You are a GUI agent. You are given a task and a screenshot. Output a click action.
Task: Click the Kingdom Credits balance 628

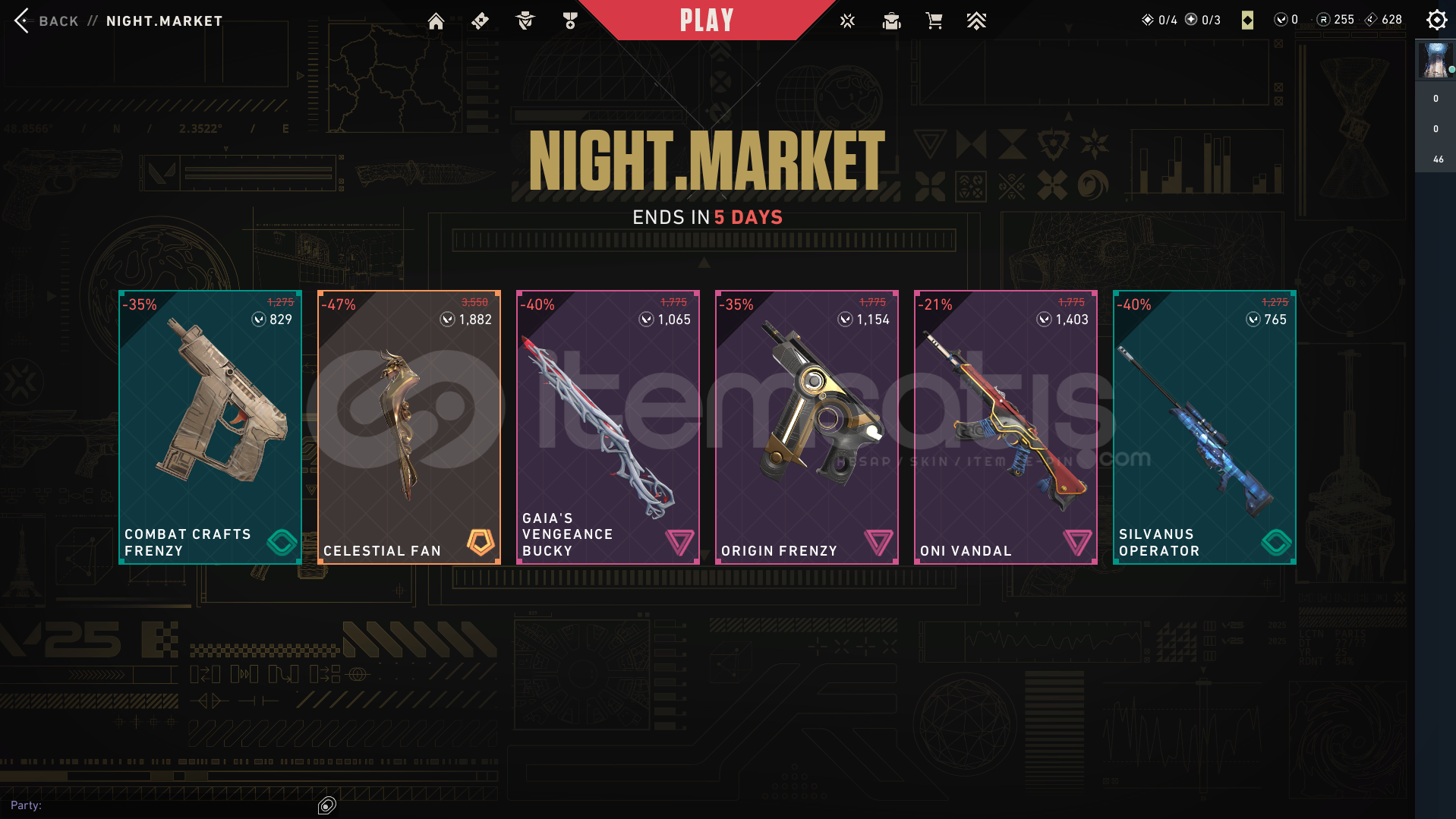pos(1383,20)
